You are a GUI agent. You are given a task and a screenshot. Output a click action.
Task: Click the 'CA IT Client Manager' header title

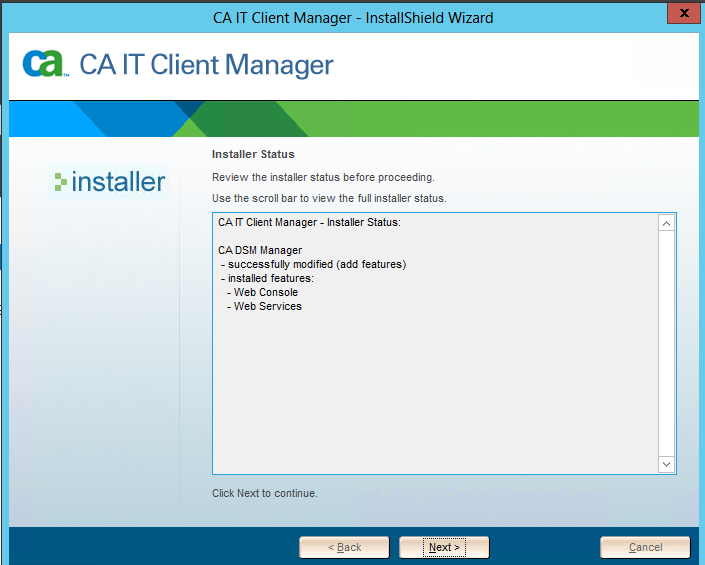tap(206, 65)
